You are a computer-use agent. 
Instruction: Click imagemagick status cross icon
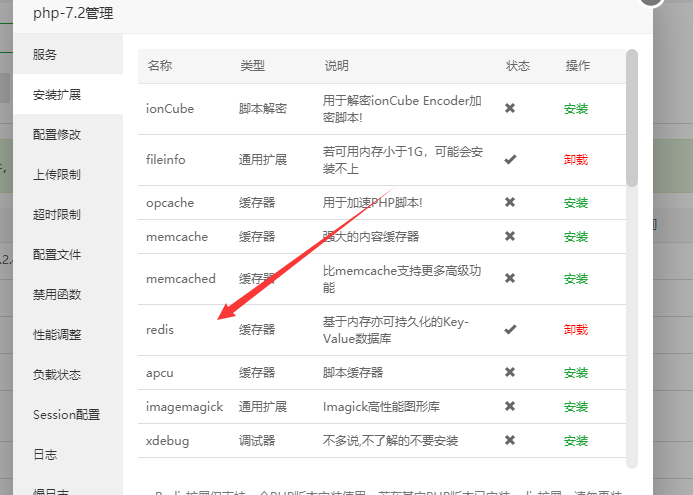click(510, 406)
